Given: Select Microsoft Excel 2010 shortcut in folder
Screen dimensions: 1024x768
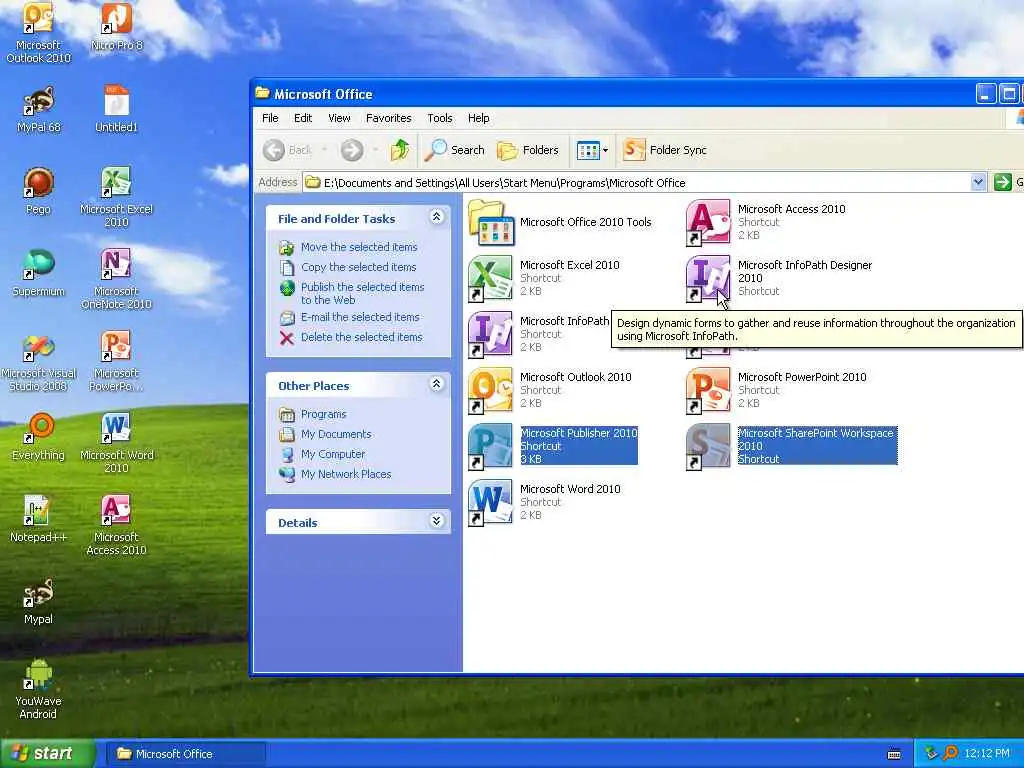Looking at the screenshot, I should coord(543,279).
